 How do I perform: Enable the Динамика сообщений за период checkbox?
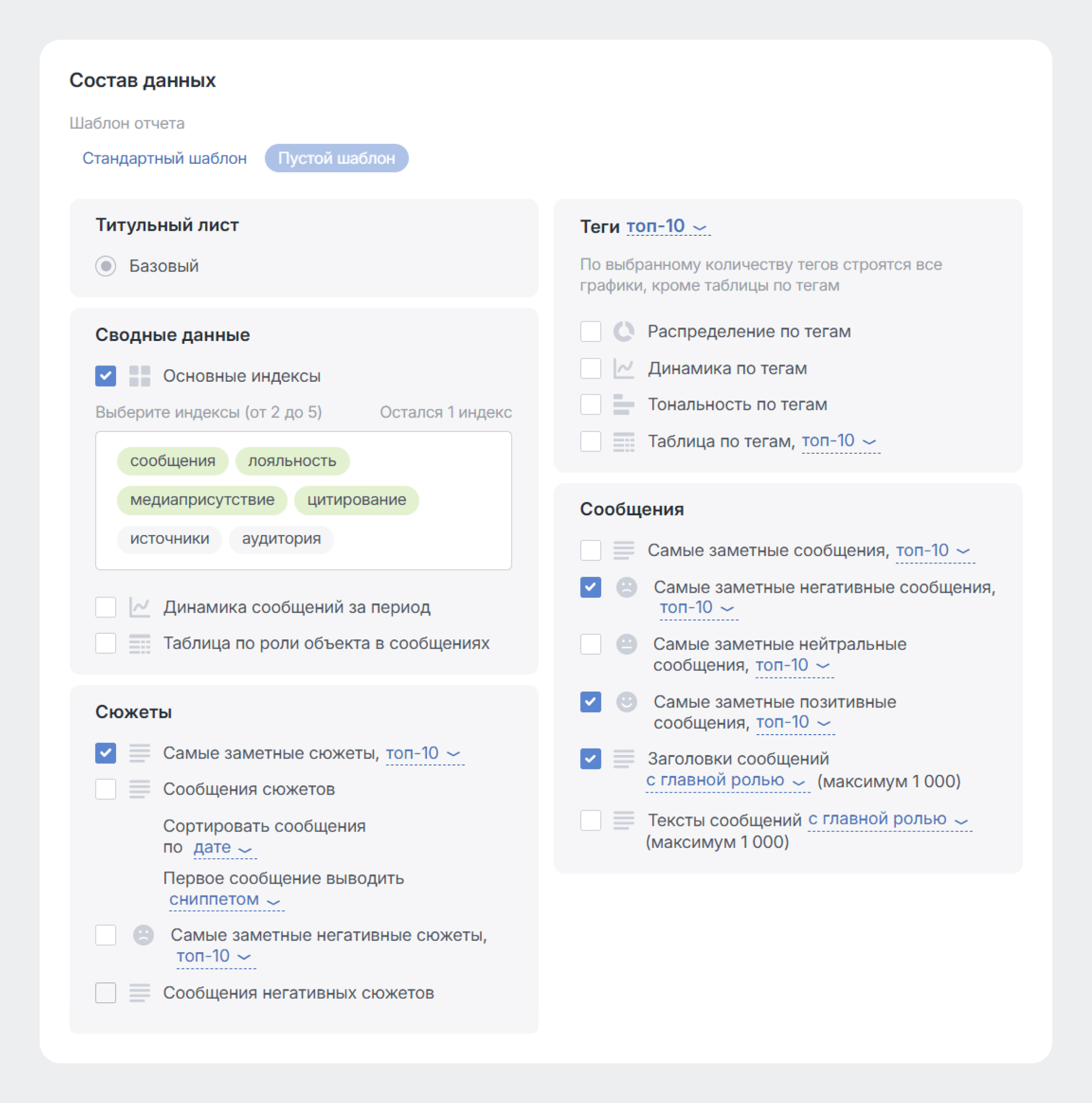[x=106, y=607]
